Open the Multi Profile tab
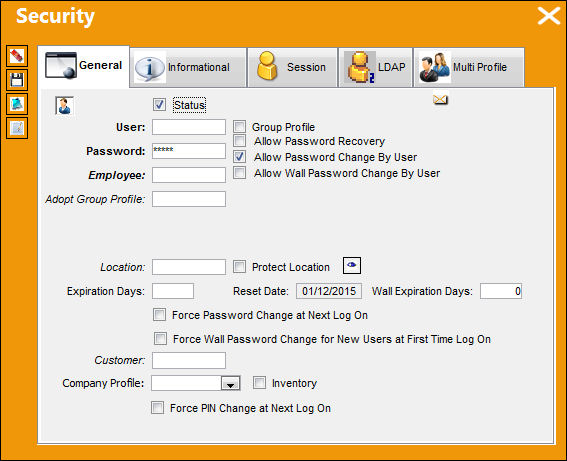This screenshot has width=567, height=461. tap(469, 67)
